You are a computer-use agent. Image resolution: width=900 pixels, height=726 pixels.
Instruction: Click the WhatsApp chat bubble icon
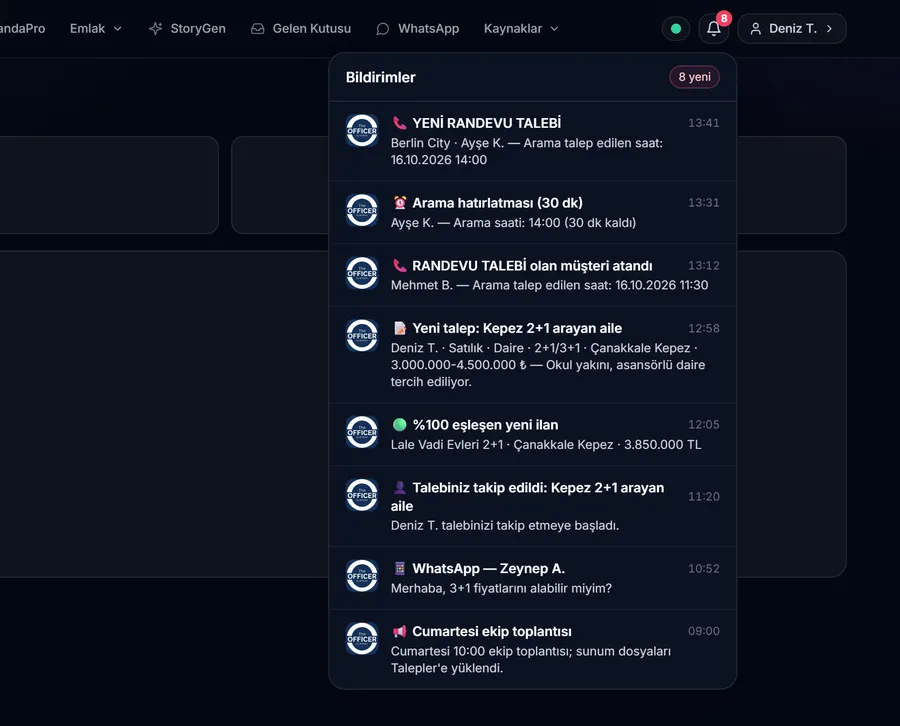(383, 29)
